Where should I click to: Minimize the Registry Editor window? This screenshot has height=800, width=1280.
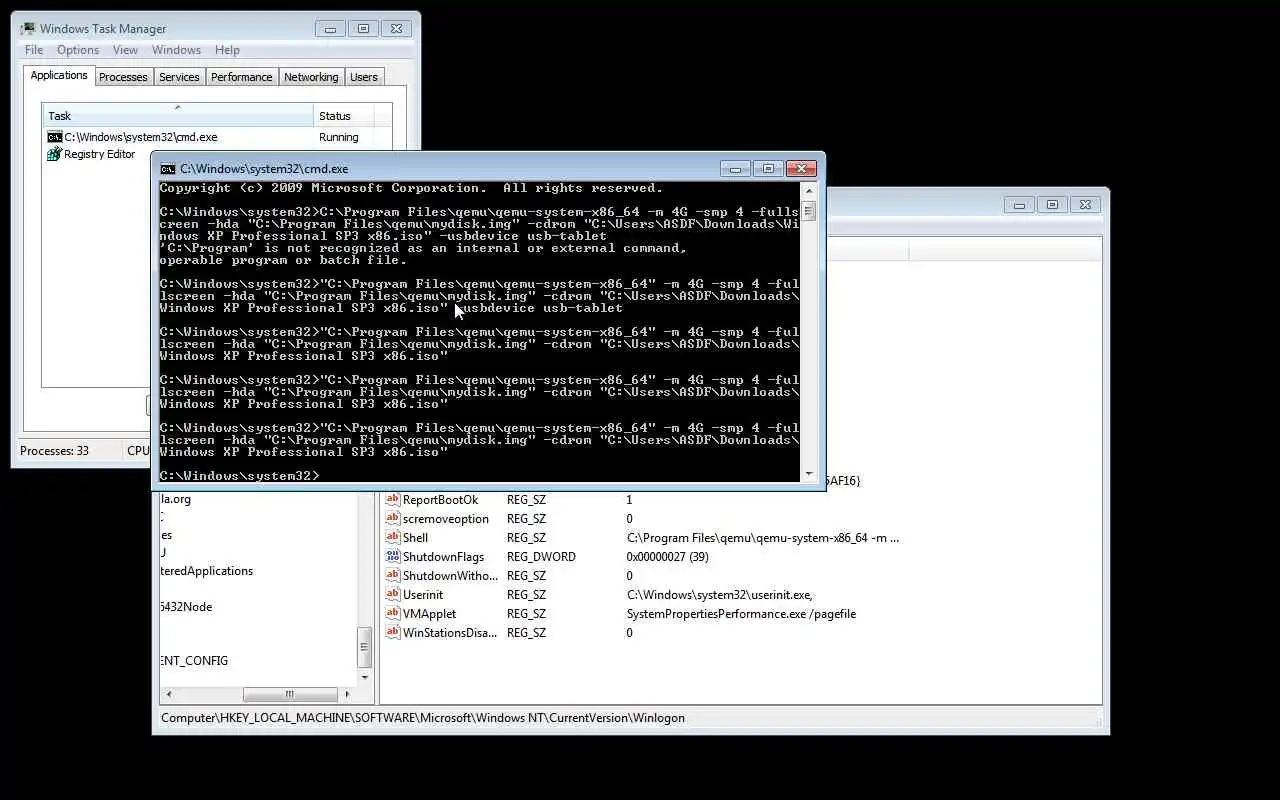1019,204
